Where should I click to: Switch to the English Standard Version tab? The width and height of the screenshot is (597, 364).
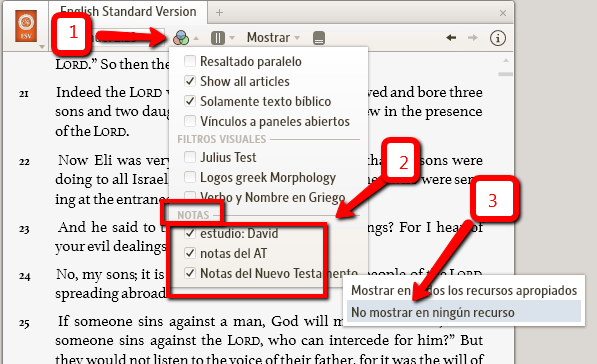[x=128, y=12]
